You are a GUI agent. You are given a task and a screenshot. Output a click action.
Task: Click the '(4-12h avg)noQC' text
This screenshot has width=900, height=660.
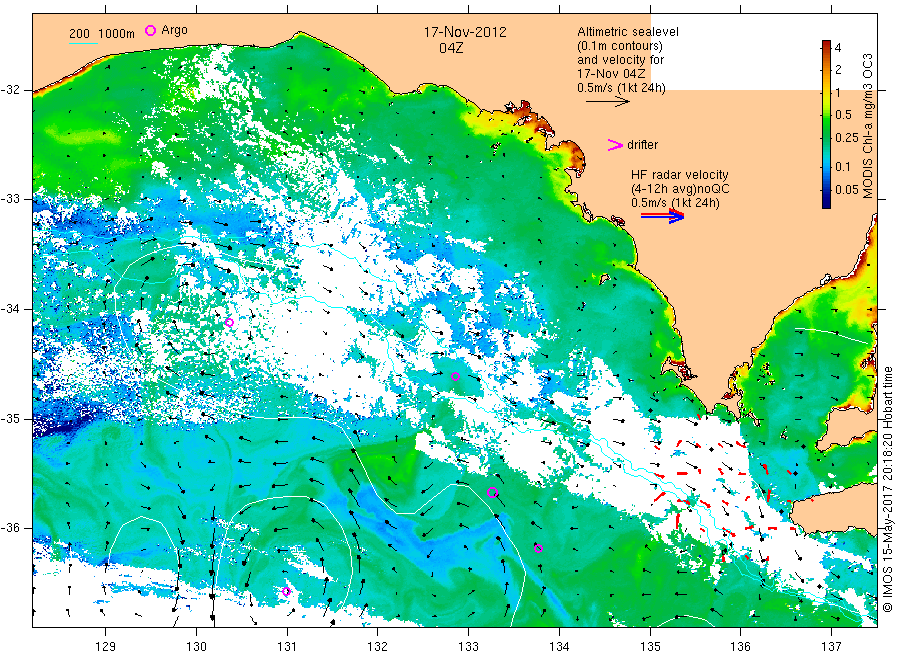[680, 188]
